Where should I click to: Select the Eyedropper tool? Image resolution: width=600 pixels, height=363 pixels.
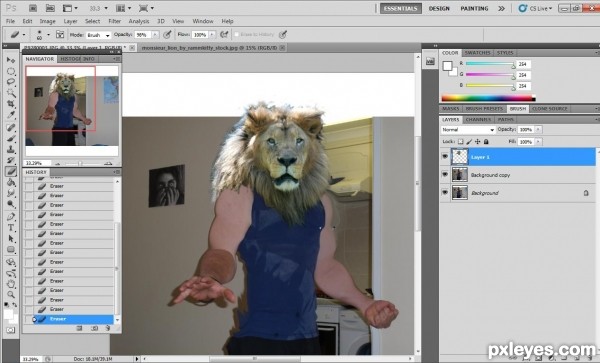[11, 115]
